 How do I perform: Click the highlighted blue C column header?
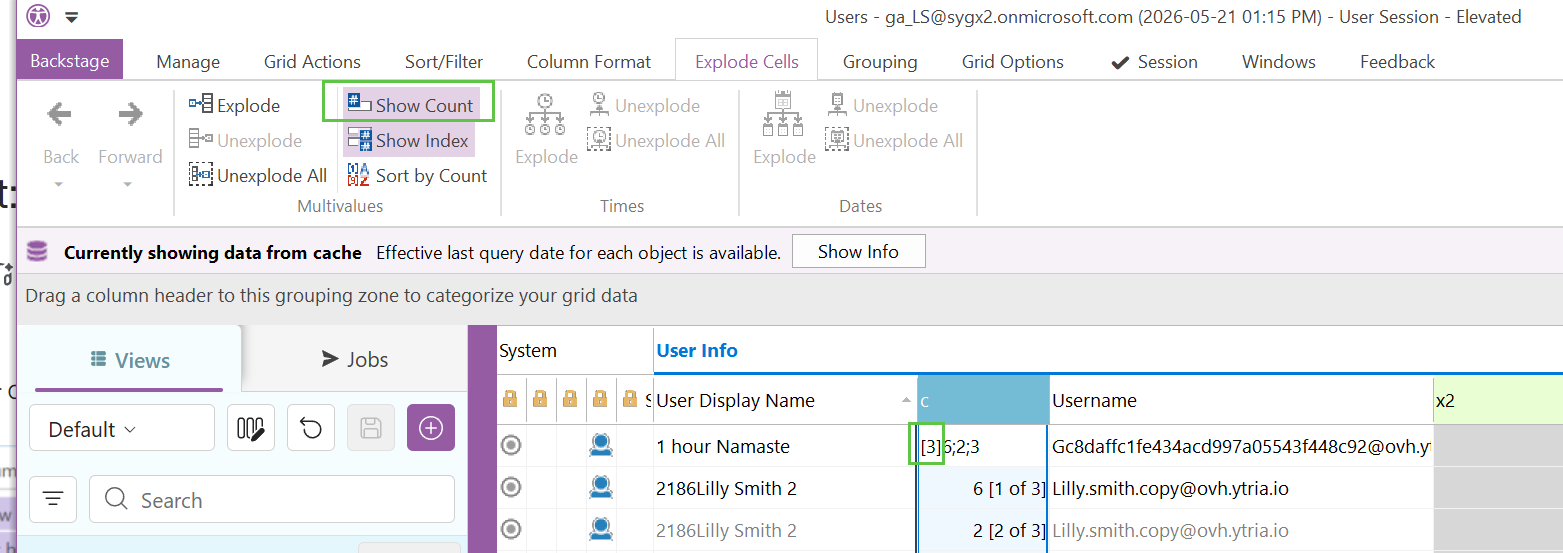pyautogui.click(x=983, y=400)
